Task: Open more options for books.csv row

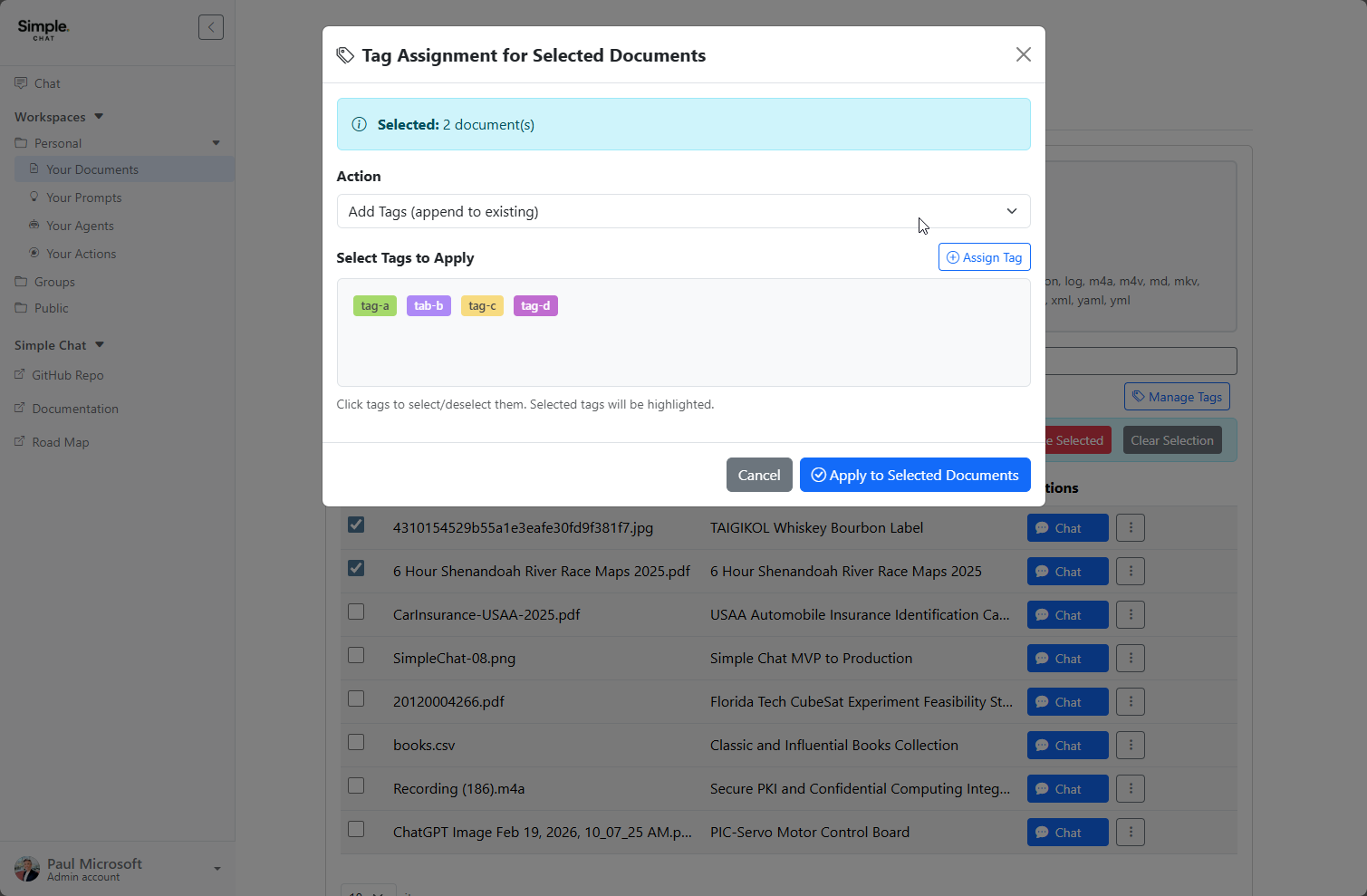Action: (1131, 746)
